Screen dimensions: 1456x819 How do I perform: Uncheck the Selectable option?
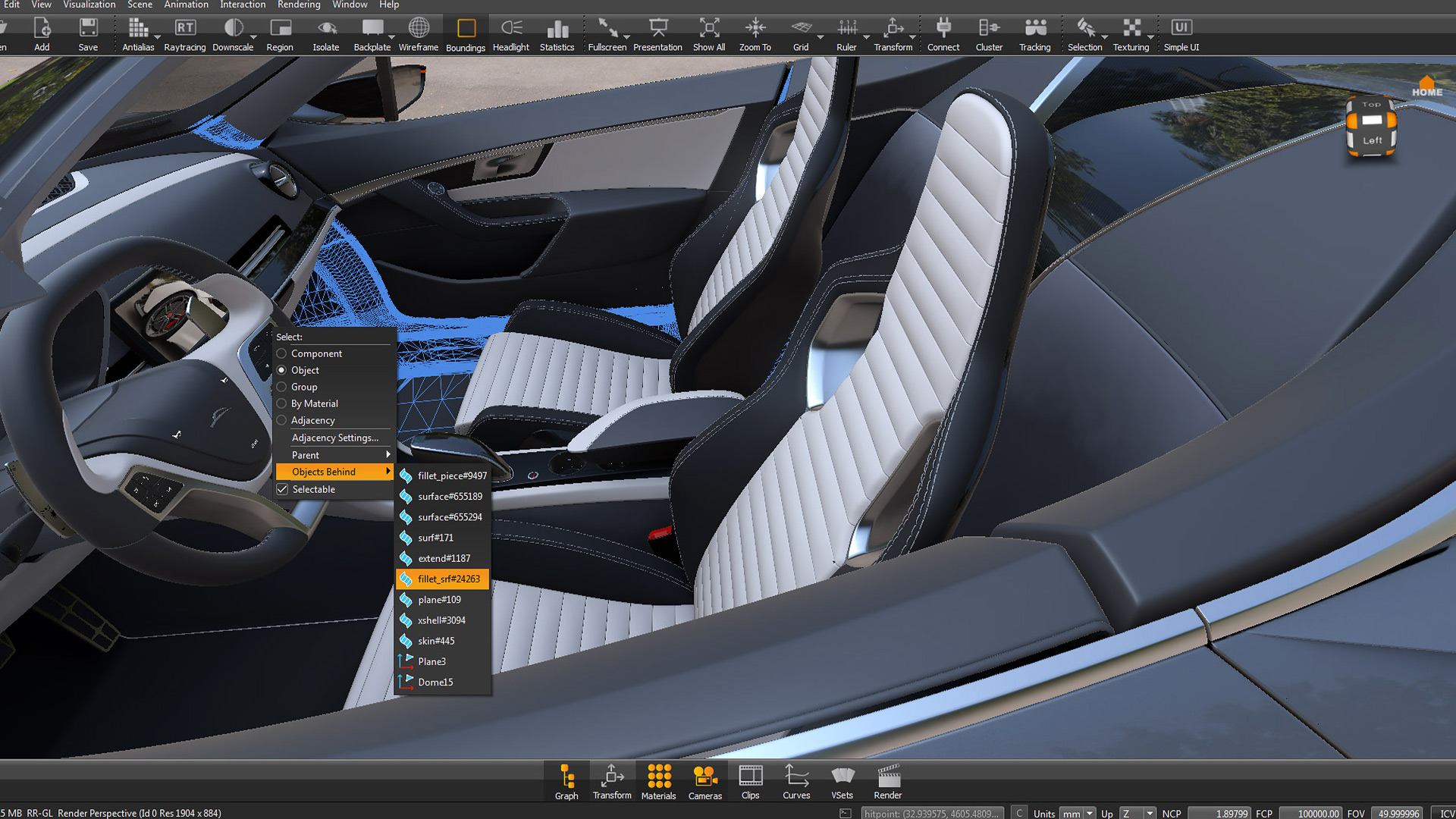(282, 489)
